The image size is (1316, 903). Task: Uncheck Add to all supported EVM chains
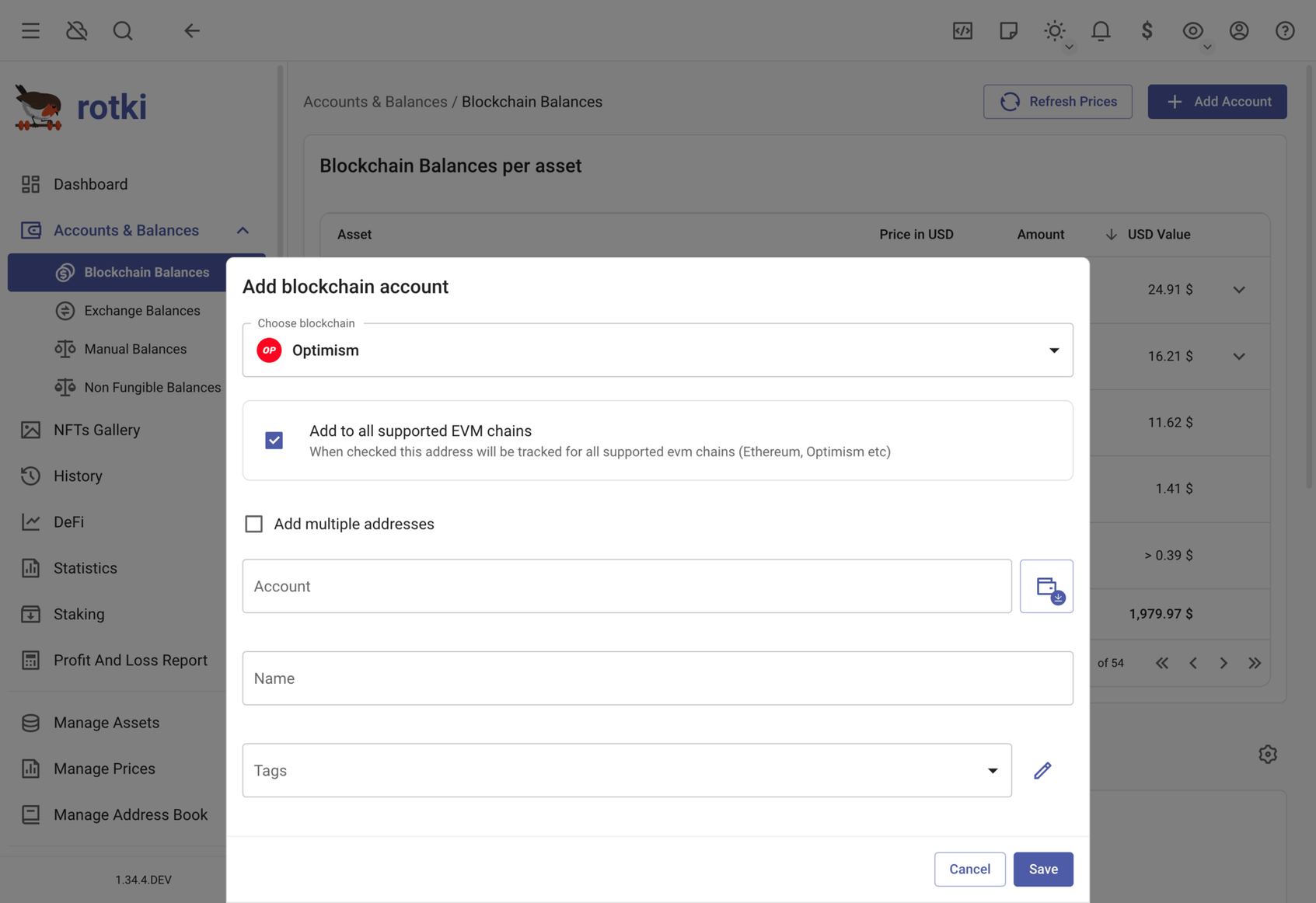pyautogui.click(x=274, y=441)
